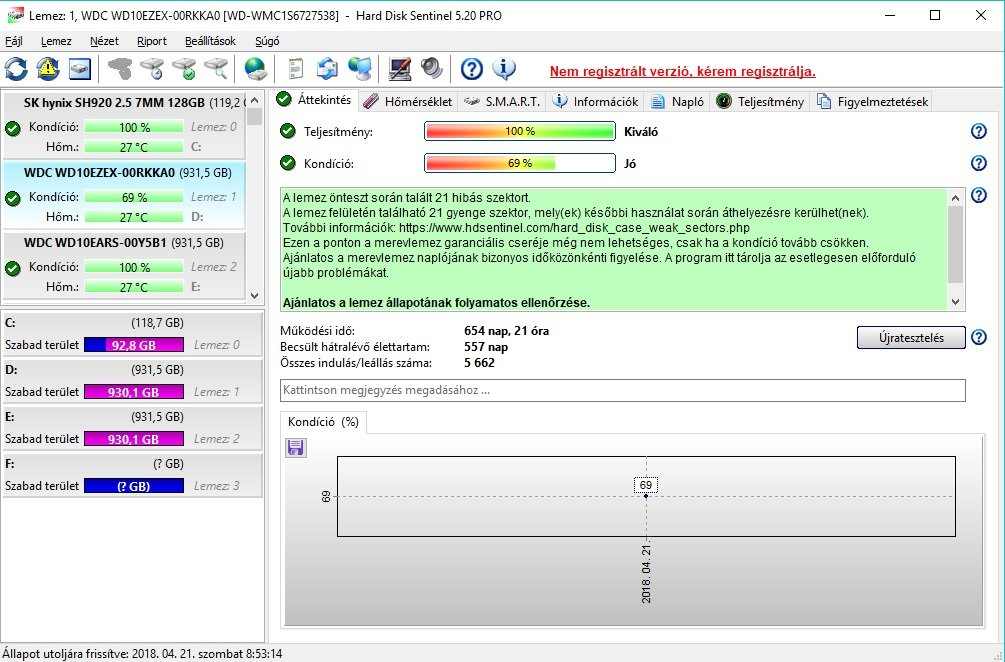Image resolution: width=1005 pixels, height=662 pixels.
Task: Click the laptop configuration toolbar icon
Action: (399, 69)
